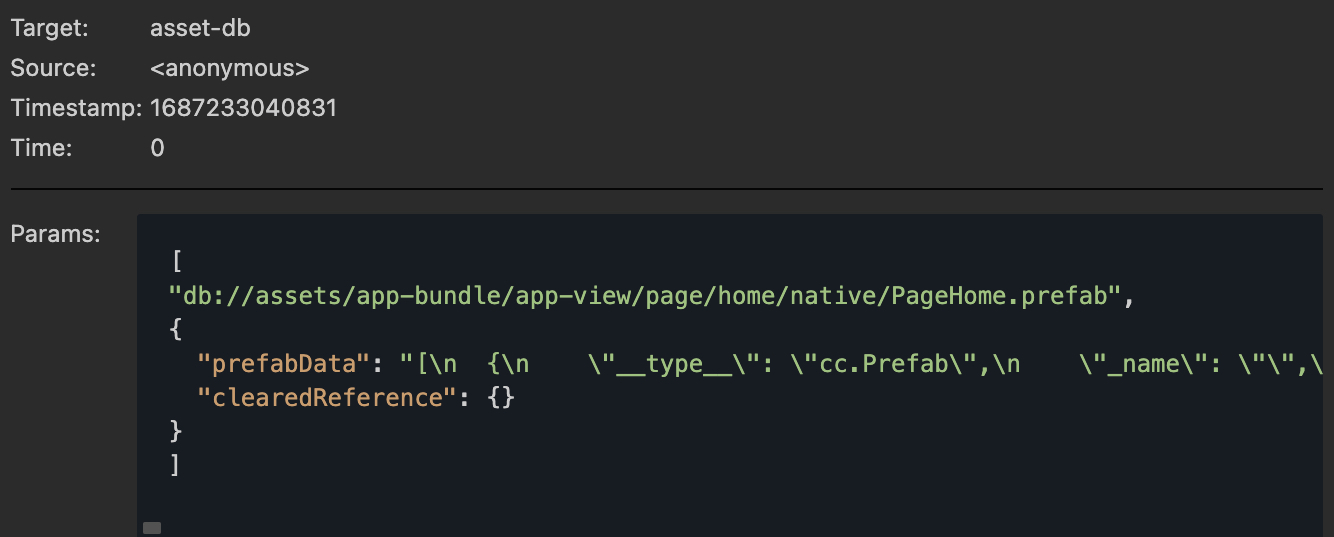The image size is (1334, 537).
Task: Click the Target label
Action: (x=49, y=28)
